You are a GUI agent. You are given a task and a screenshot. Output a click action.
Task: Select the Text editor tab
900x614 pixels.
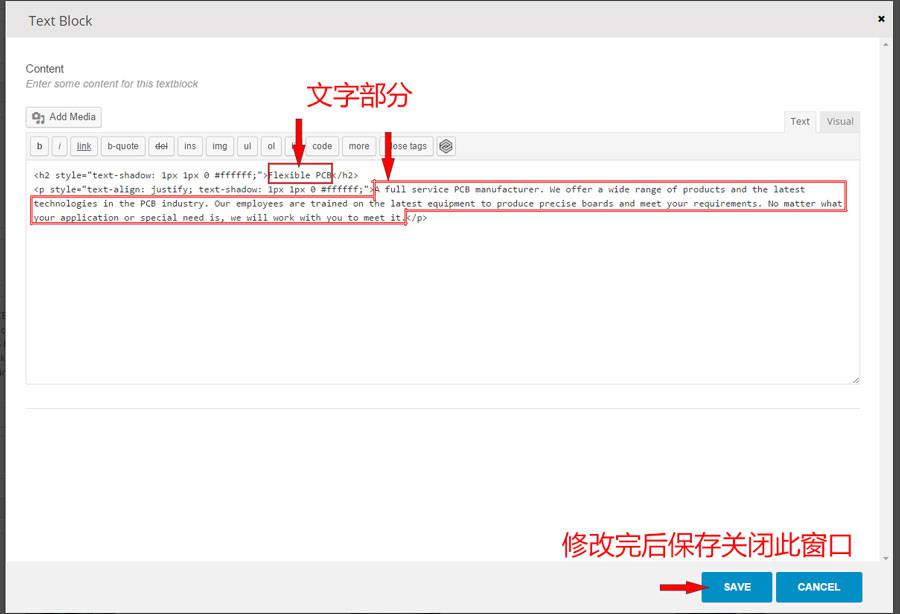(x=800, y=121)
